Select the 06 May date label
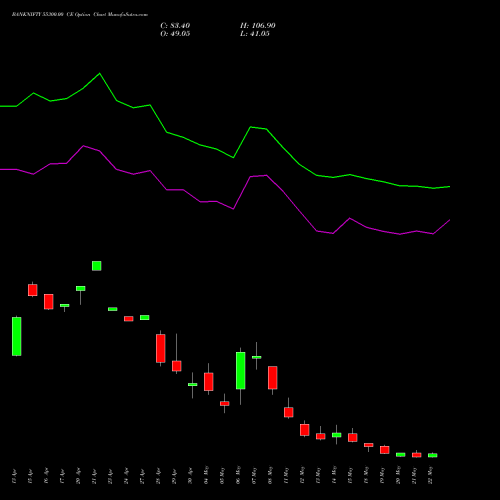Screen dimensions: 500x500 pos(238,475)
